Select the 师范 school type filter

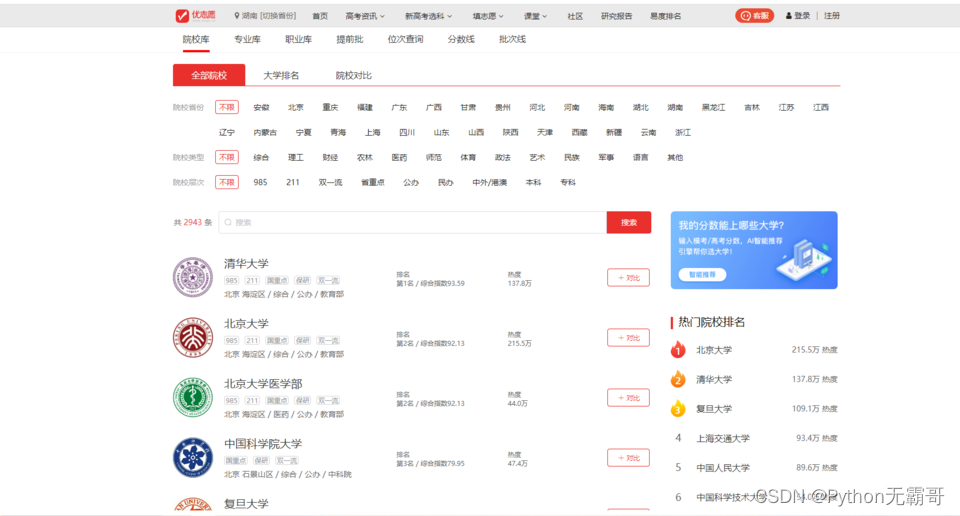[433, 157]
